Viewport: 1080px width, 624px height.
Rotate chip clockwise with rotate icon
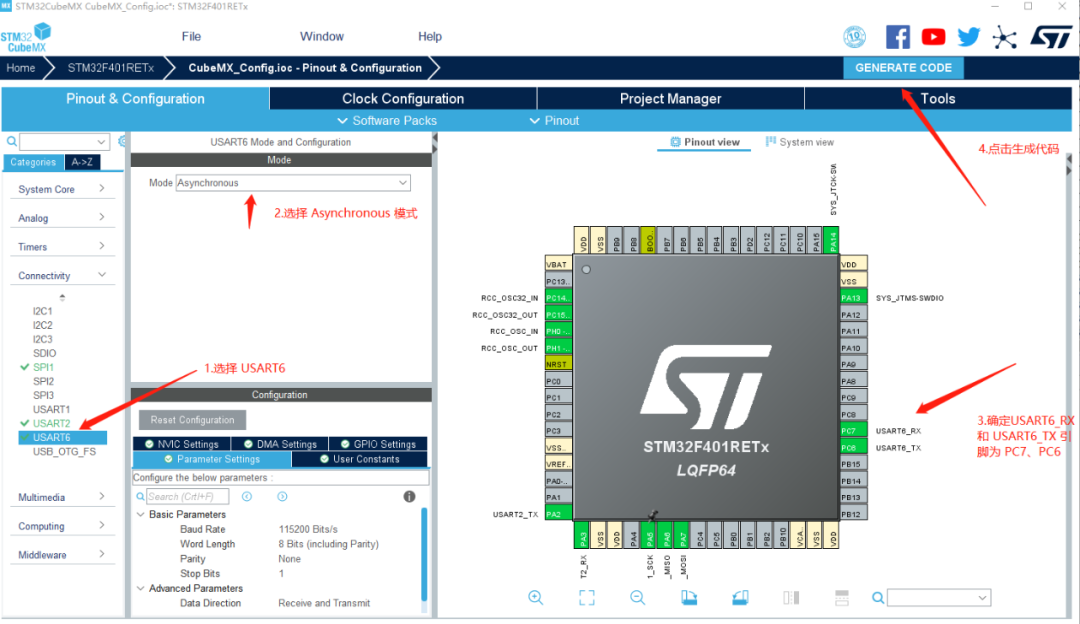click(x=689, y=598)
